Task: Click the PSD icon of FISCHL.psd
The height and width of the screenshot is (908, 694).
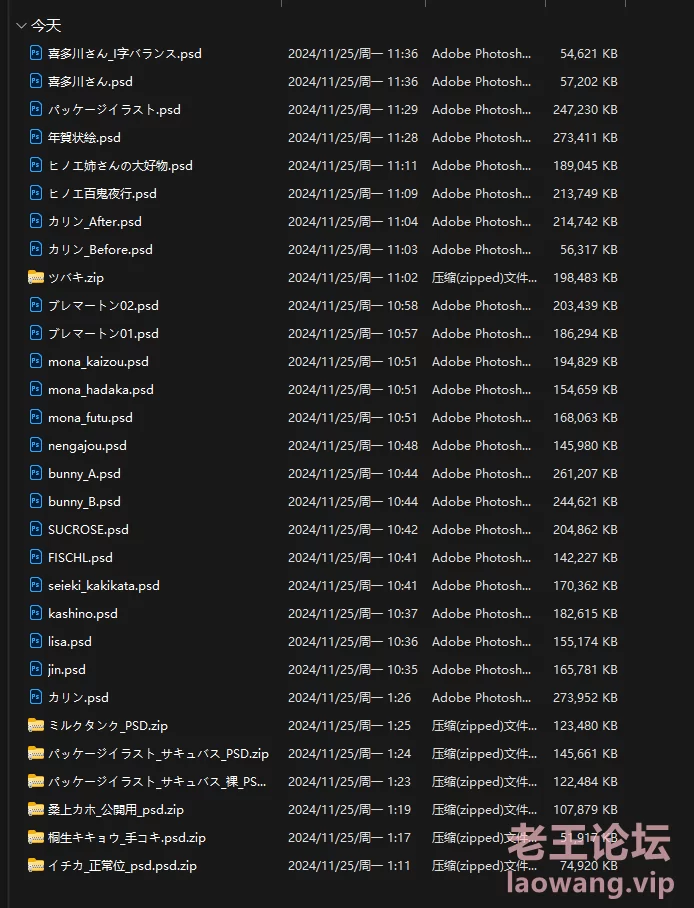Action: [36, 557]
